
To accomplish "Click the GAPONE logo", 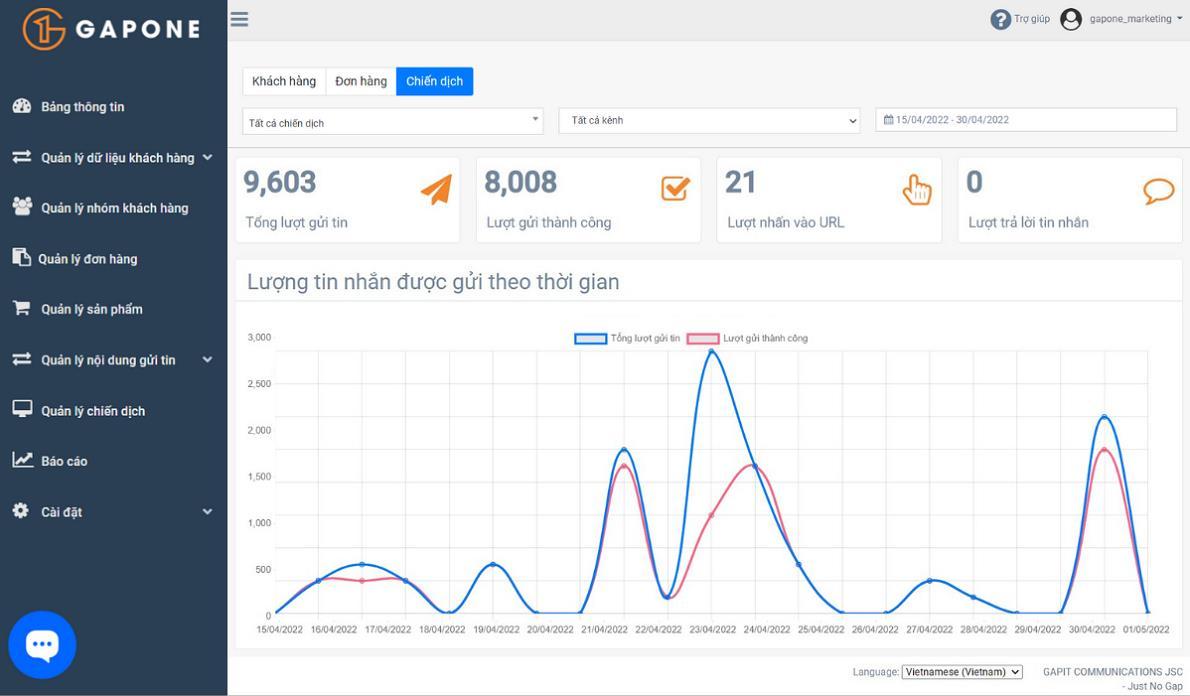I will [112, 29].
